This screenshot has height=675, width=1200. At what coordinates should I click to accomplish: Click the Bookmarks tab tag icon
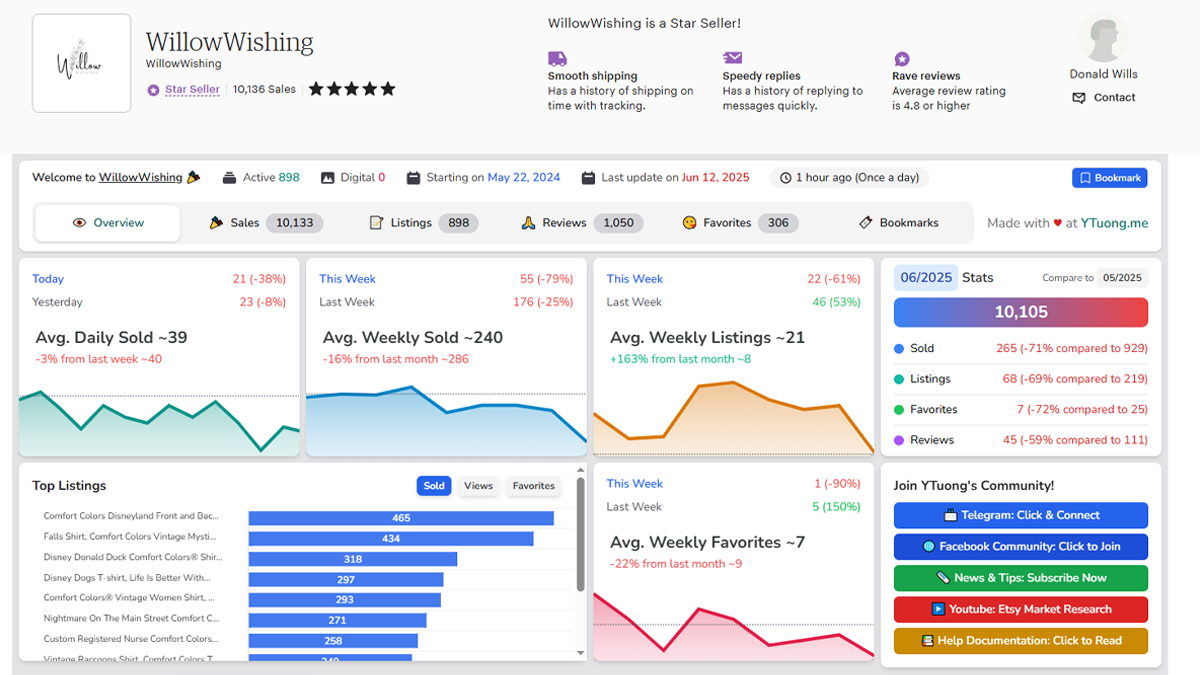coord(866,223)
